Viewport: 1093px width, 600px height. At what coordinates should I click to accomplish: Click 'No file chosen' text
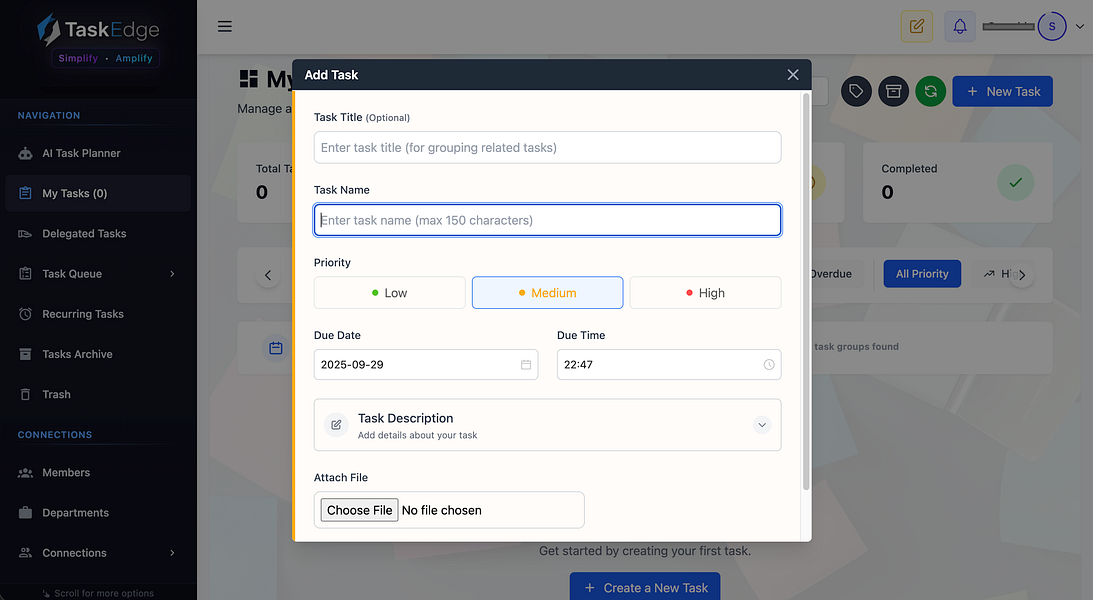pyautogui.click(x=441, y=510)
